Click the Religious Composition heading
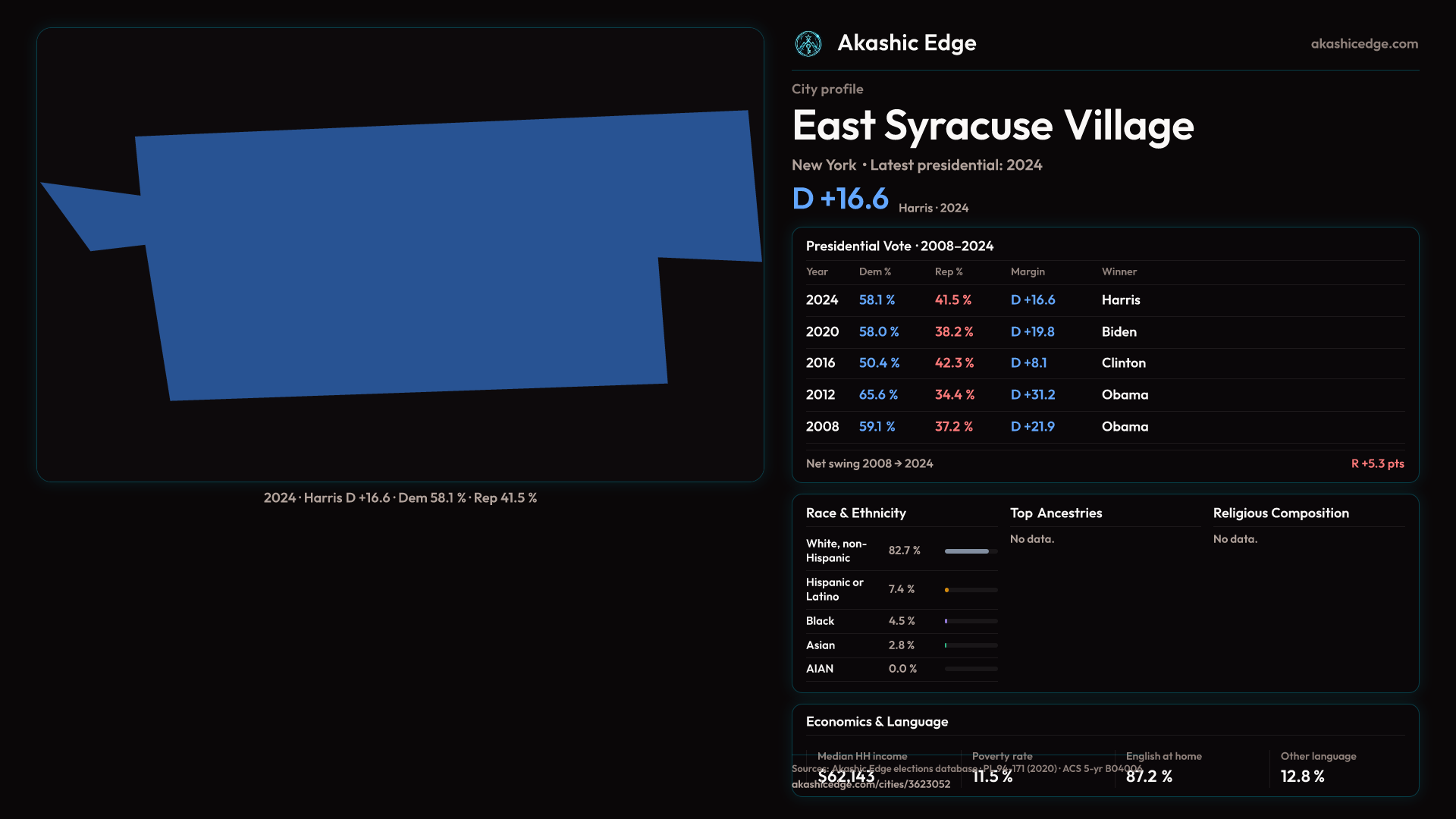 click(x=1280, y=513)
